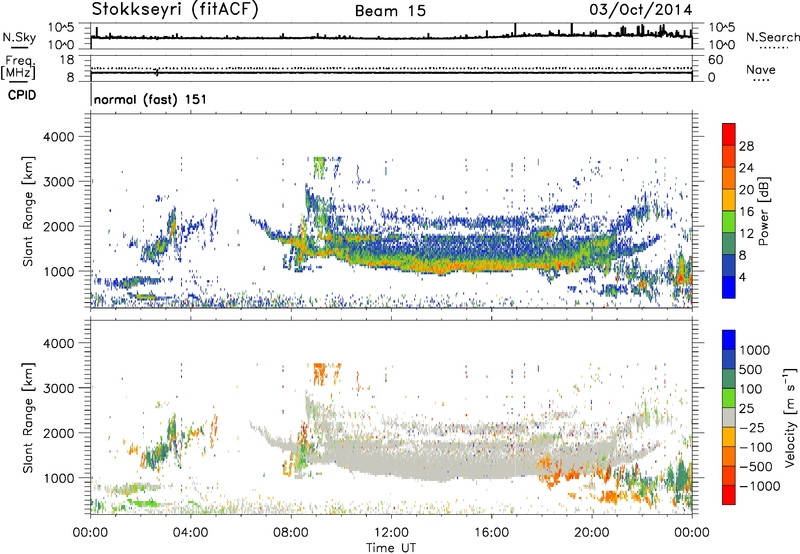Screen dimensions: 800x554
Task: Select the 'CPID' row label
Action: (22, 95)
